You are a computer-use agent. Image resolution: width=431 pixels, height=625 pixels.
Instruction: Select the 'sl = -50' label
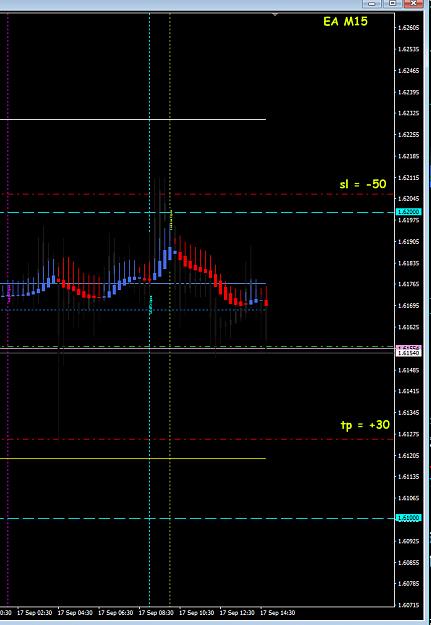pyautogui.click(x=363, y=184)
